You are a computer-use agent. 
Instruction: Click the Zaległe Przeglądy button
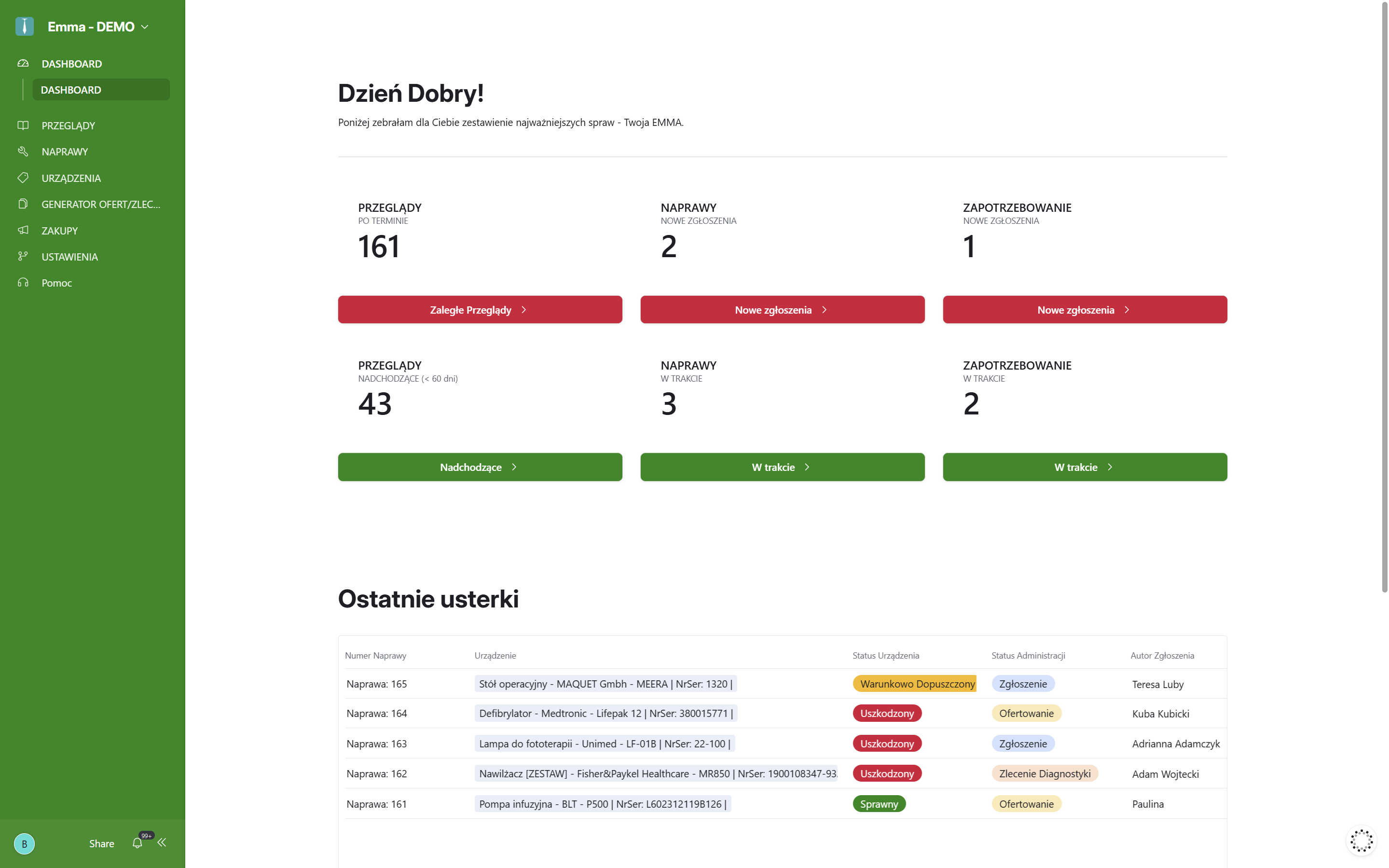(480, 309)
